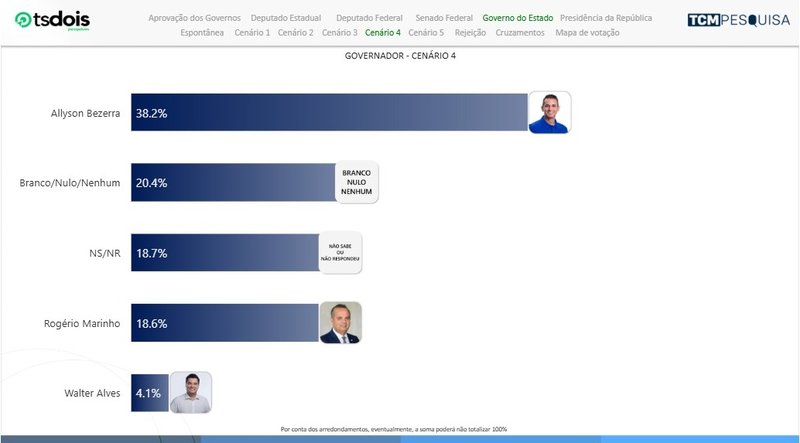Screen dimensions: 800x443
Task: Click the Walter Alves 4.1% bar
Action: click(x=150, y=392)
